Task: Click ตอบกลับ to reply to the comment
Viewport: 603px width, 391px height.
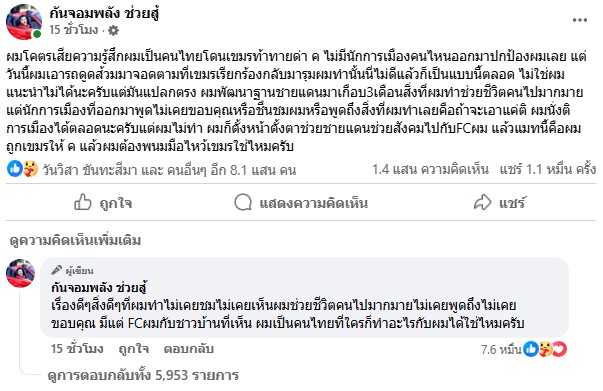Action: (188, 349)
